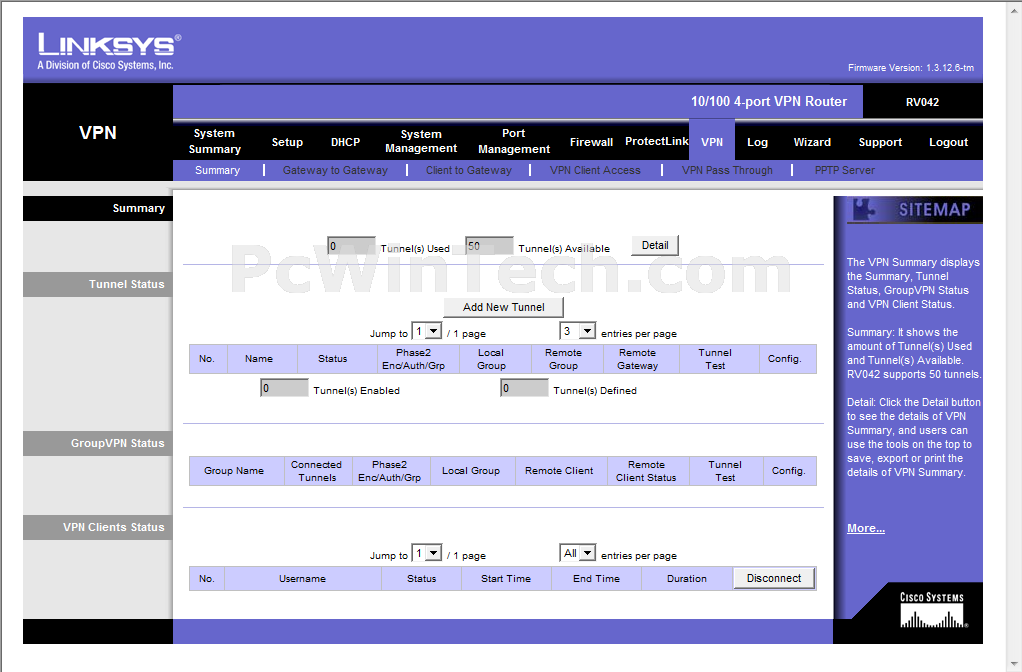This screenshot has height=672, width=1022.
Task: Click the 'Username' column header
Action: coord(302,578)
